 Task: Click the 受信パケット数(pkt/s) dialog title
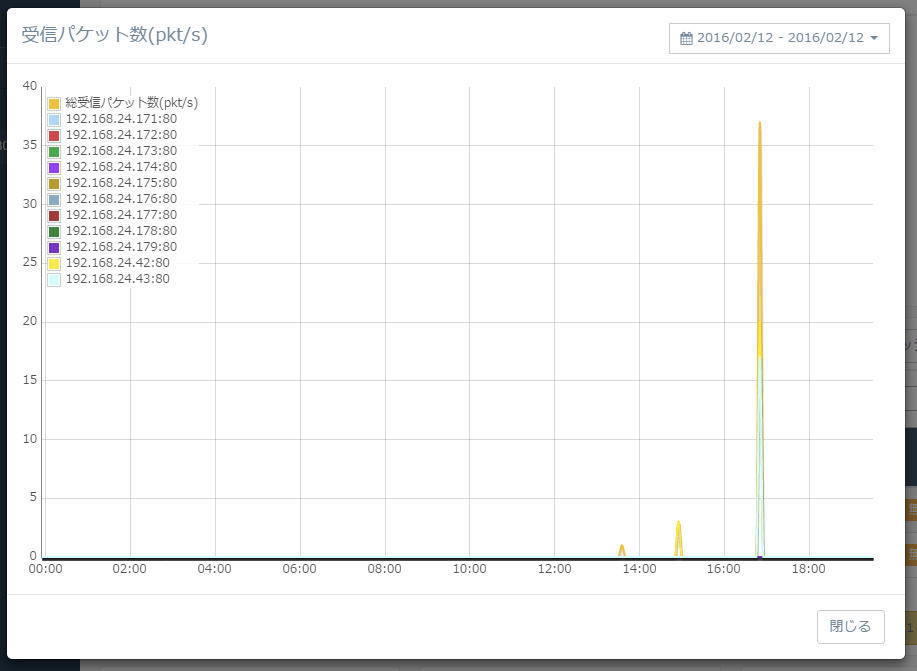115,35
